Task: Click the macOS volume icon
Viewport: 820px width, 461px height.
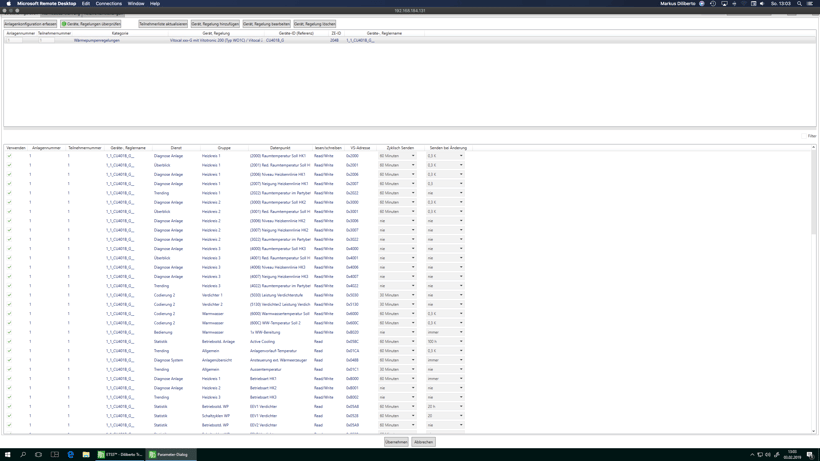Action: (x=762, y=4)
